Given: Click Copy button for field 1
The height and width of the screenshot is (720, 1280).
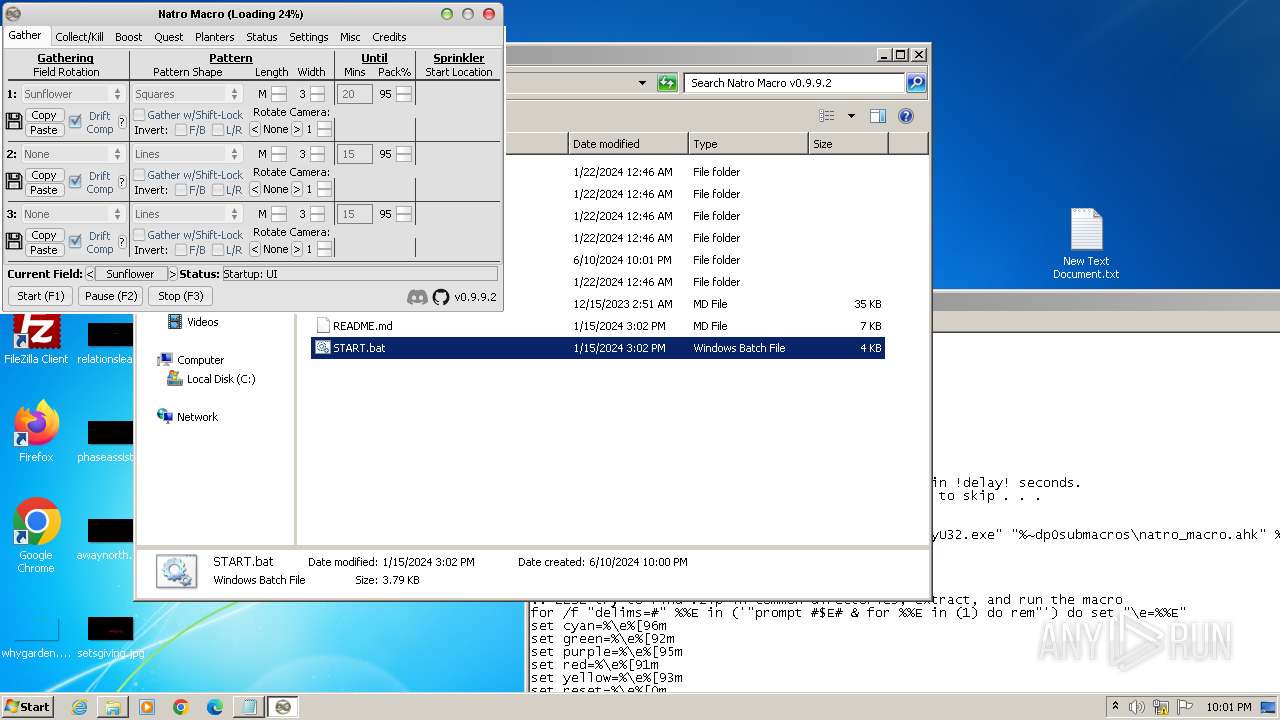Looking at the screenshot, I should coord(44,115).
